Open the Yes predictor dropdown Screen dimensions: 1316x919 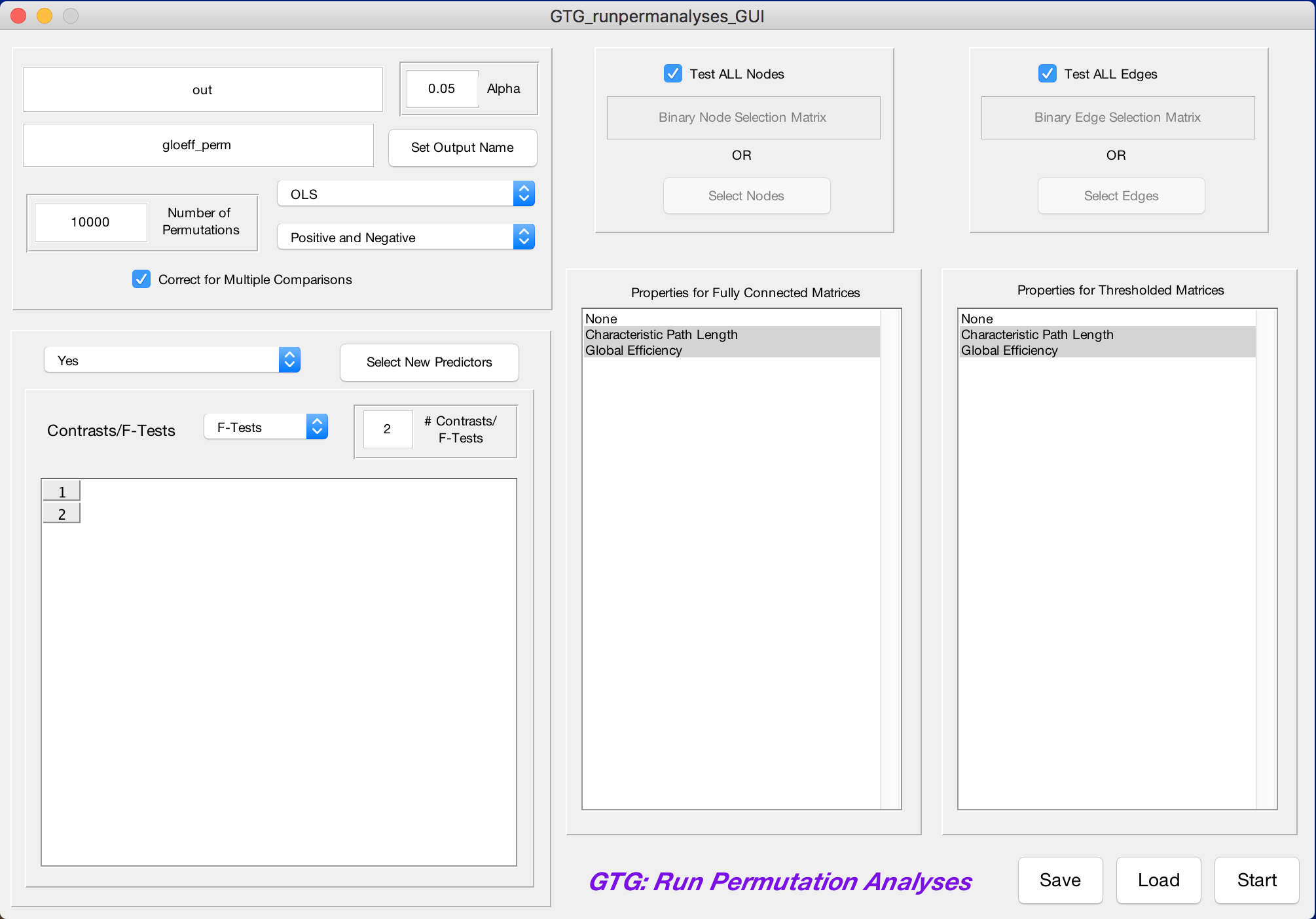coord(172,361)
